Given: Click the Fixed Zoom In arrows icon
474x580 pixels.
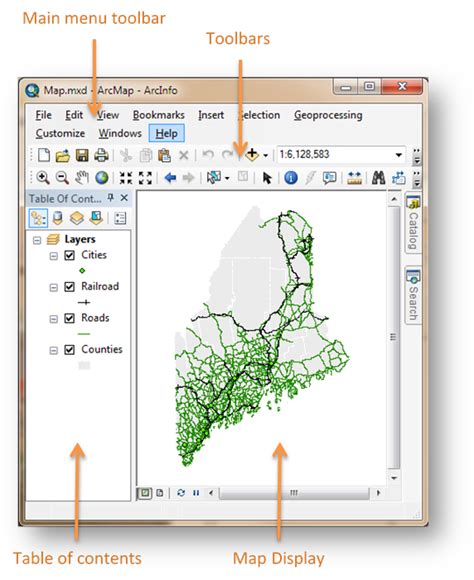Looking at the screenshot, I should pos(126,178).
